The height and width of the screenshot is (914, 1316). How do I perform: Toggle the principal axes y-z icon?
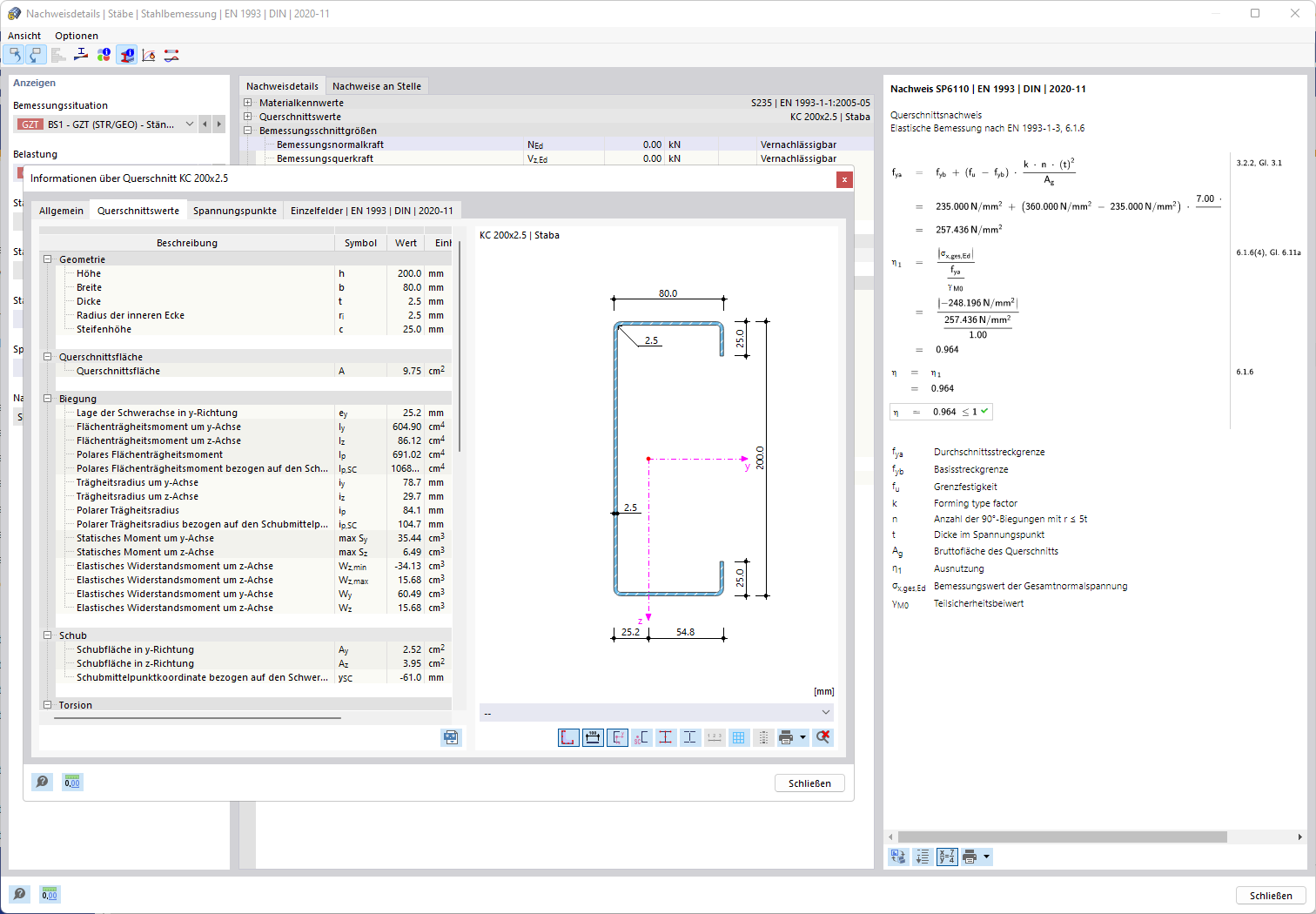(x=617, y=737)
